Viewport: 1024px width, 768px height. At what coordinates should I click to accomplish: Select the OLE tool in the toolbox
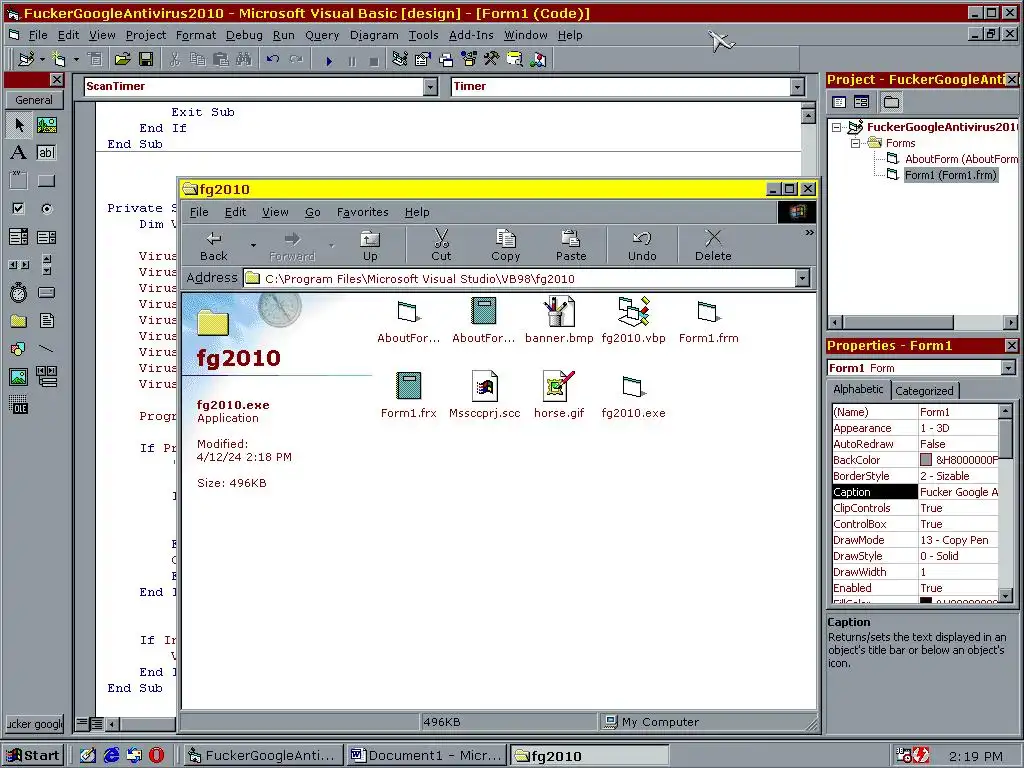[x=19, y=405]
